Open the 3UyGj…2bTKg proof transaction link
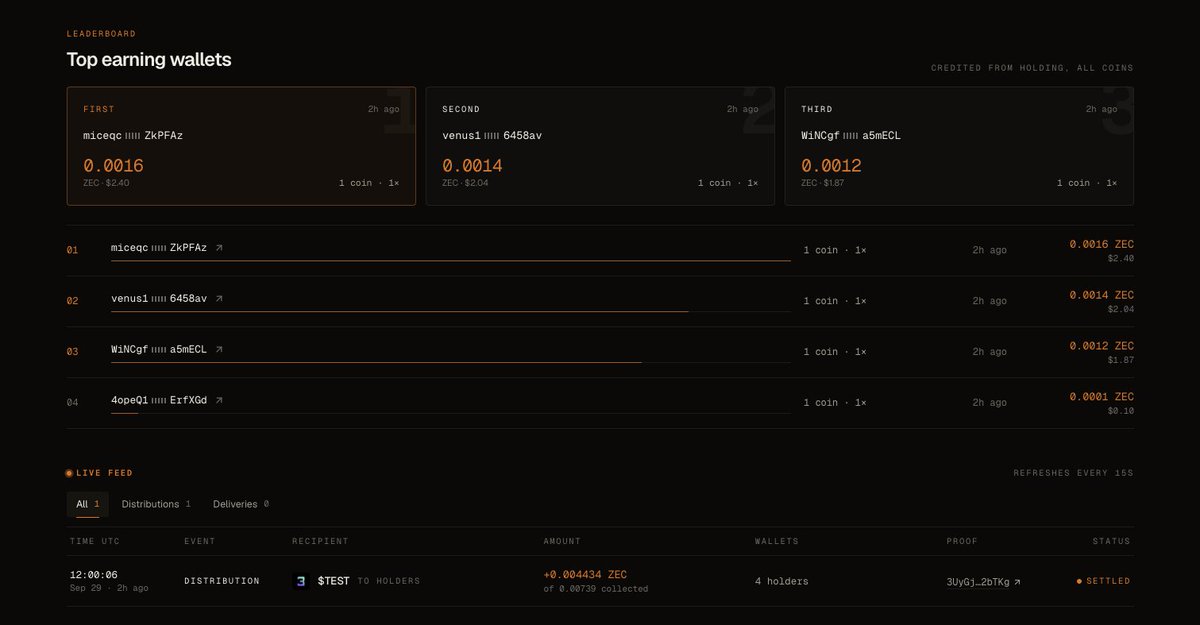 978,581
